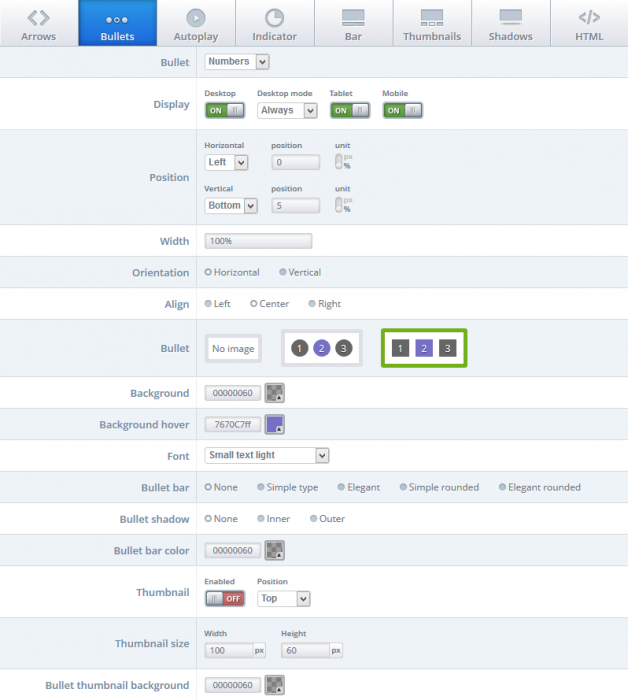Viewport: 628px width, 700px height.
Task: Open the Desktop mode Always dropdown
Action: coord(287,110)
